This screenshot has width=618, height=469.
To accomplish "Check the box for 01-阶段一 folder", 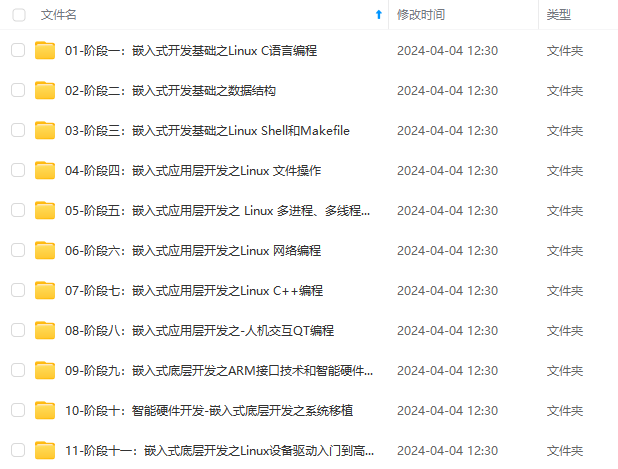I will [x=18, y=50].
